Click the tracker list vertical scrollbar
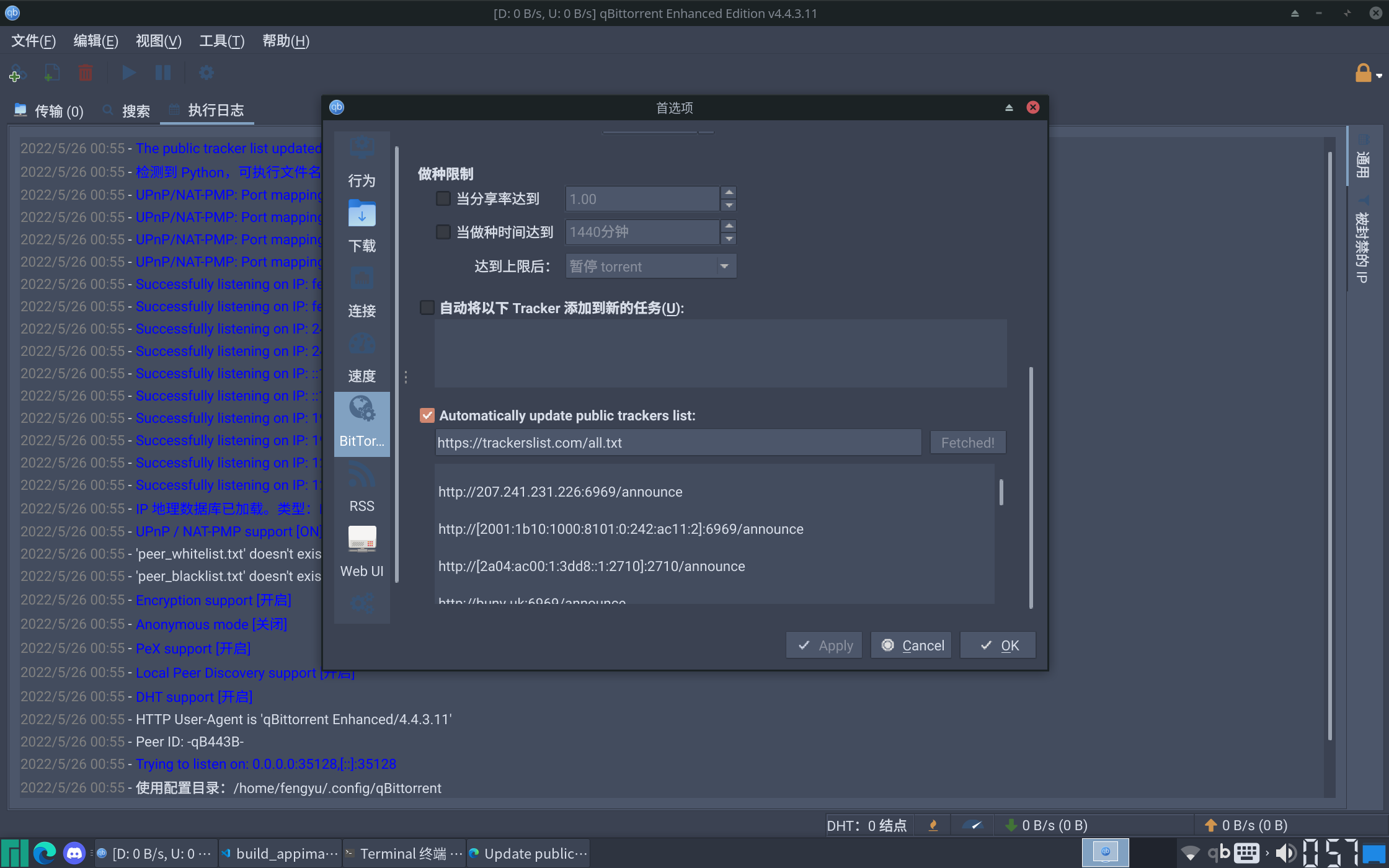The image size is (1389, 868). [1001, 492]
